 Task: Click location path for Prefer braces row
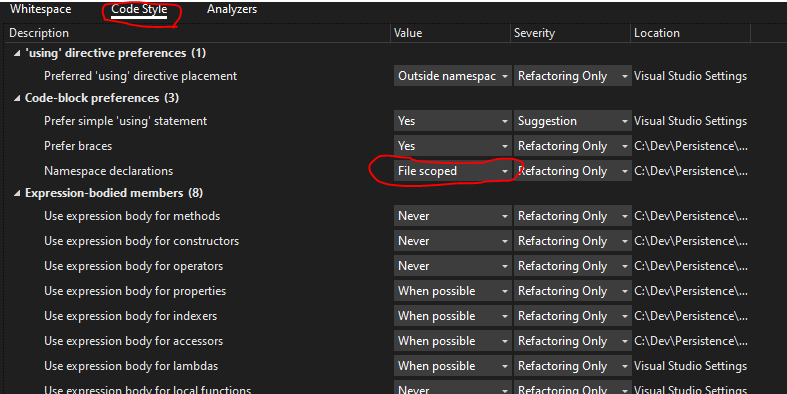(x=691, y=146)
